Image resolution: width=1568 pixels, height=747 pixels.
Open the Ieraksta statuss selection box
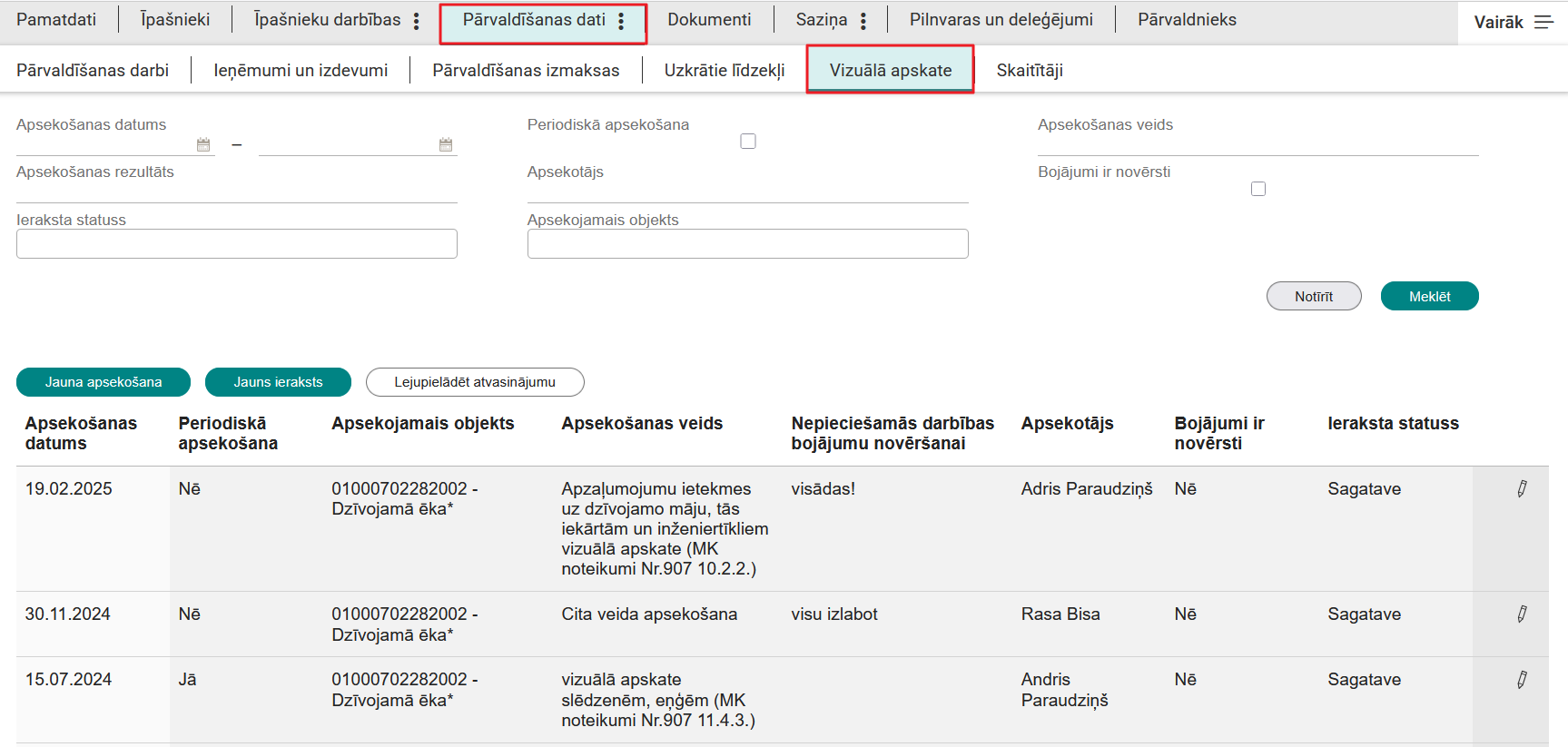click(x=237, y=243)
